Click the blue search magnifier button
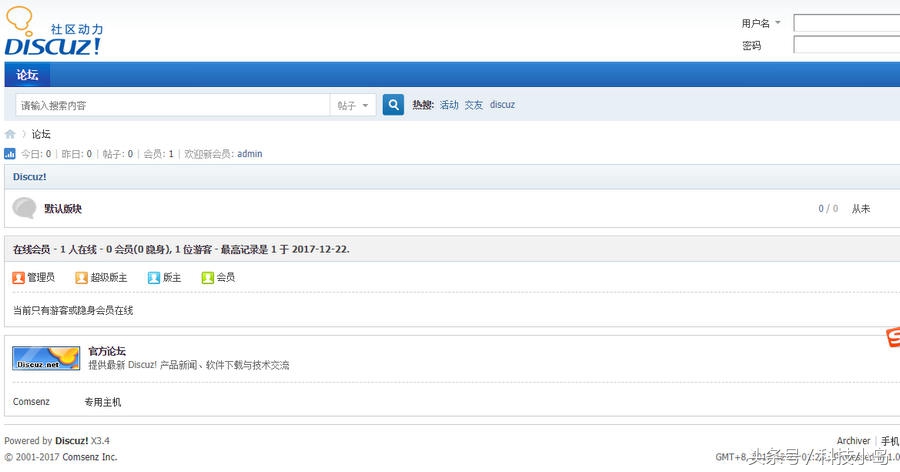The image size is (900, 472). click(x=393, y=105)
